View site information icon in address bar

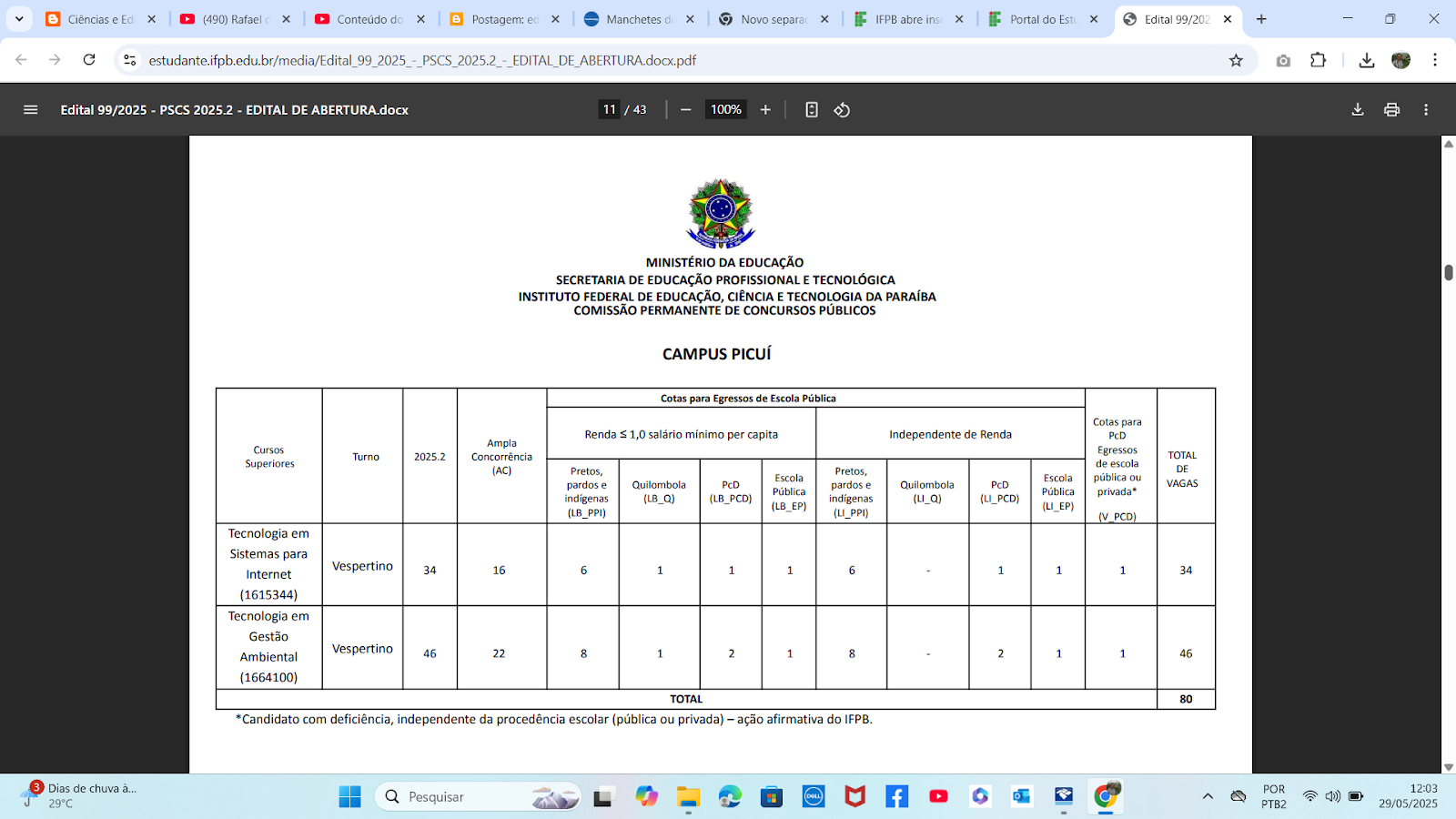pyautogui.click(x=130, y=60)
